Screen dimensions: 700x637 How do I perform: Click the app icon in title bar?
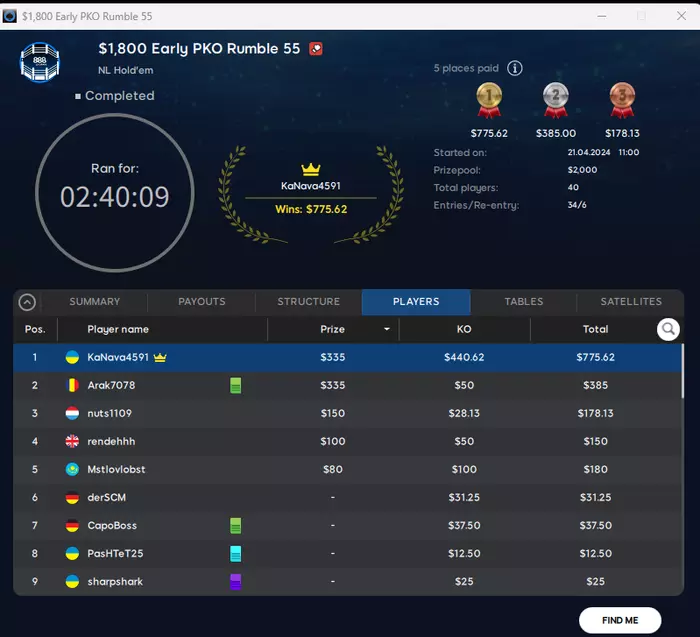coord(10,17)
